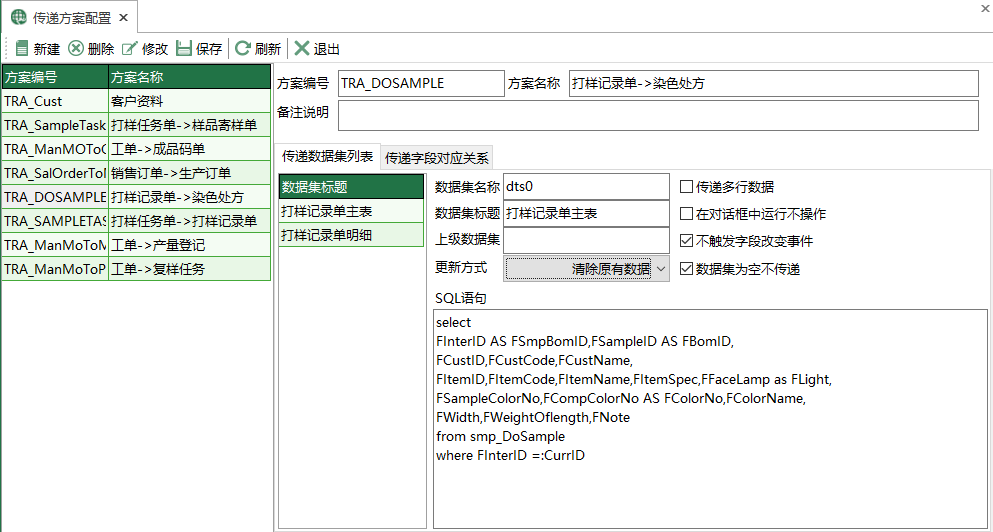Click the globe icon on 传递方案配置 tab
This screenshot has height=532, width=993.
(x=18, y=18)
